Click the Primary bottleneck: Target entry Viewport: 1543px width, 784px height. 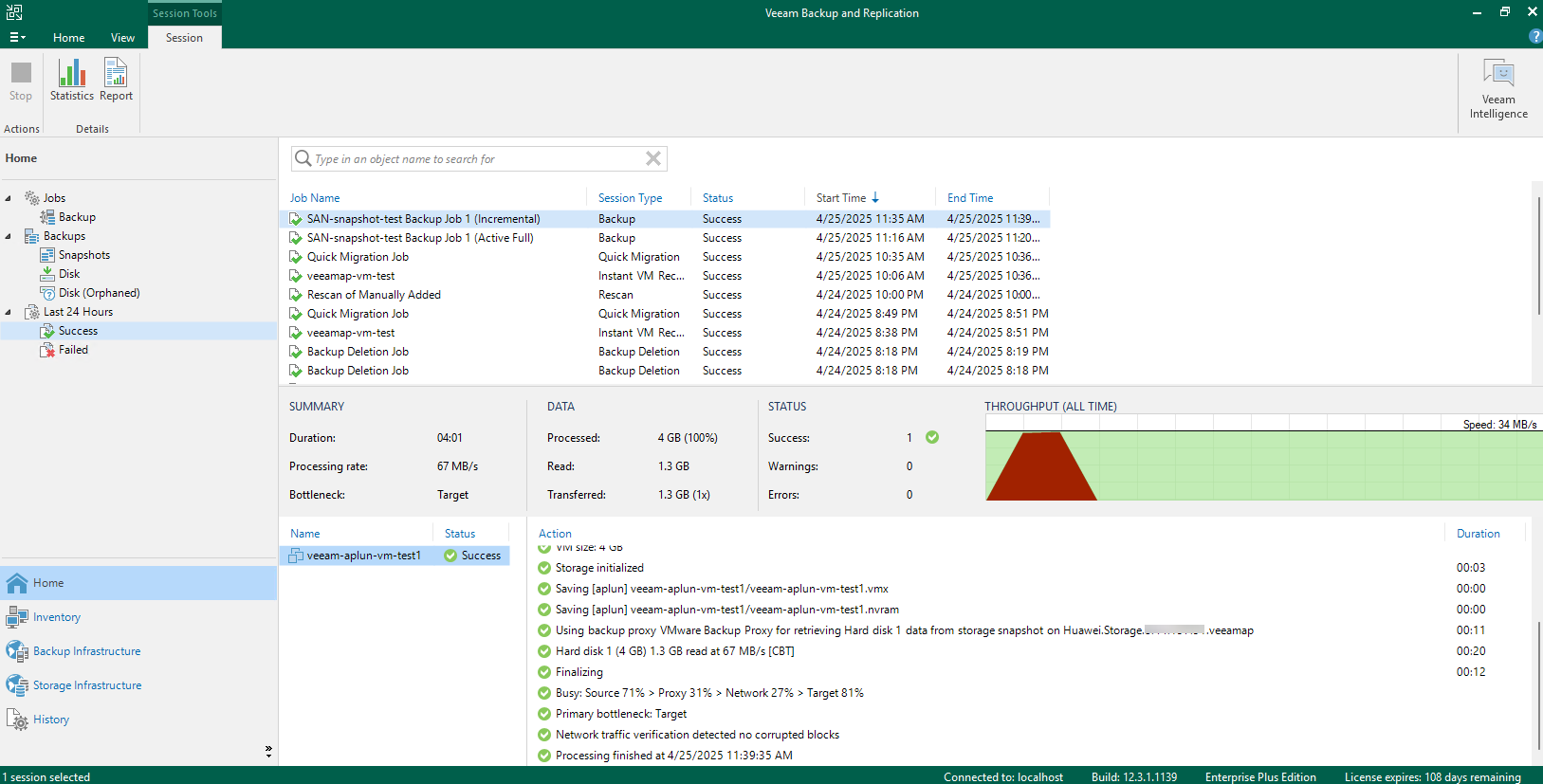pyautogui.click(x=621, y=714)
